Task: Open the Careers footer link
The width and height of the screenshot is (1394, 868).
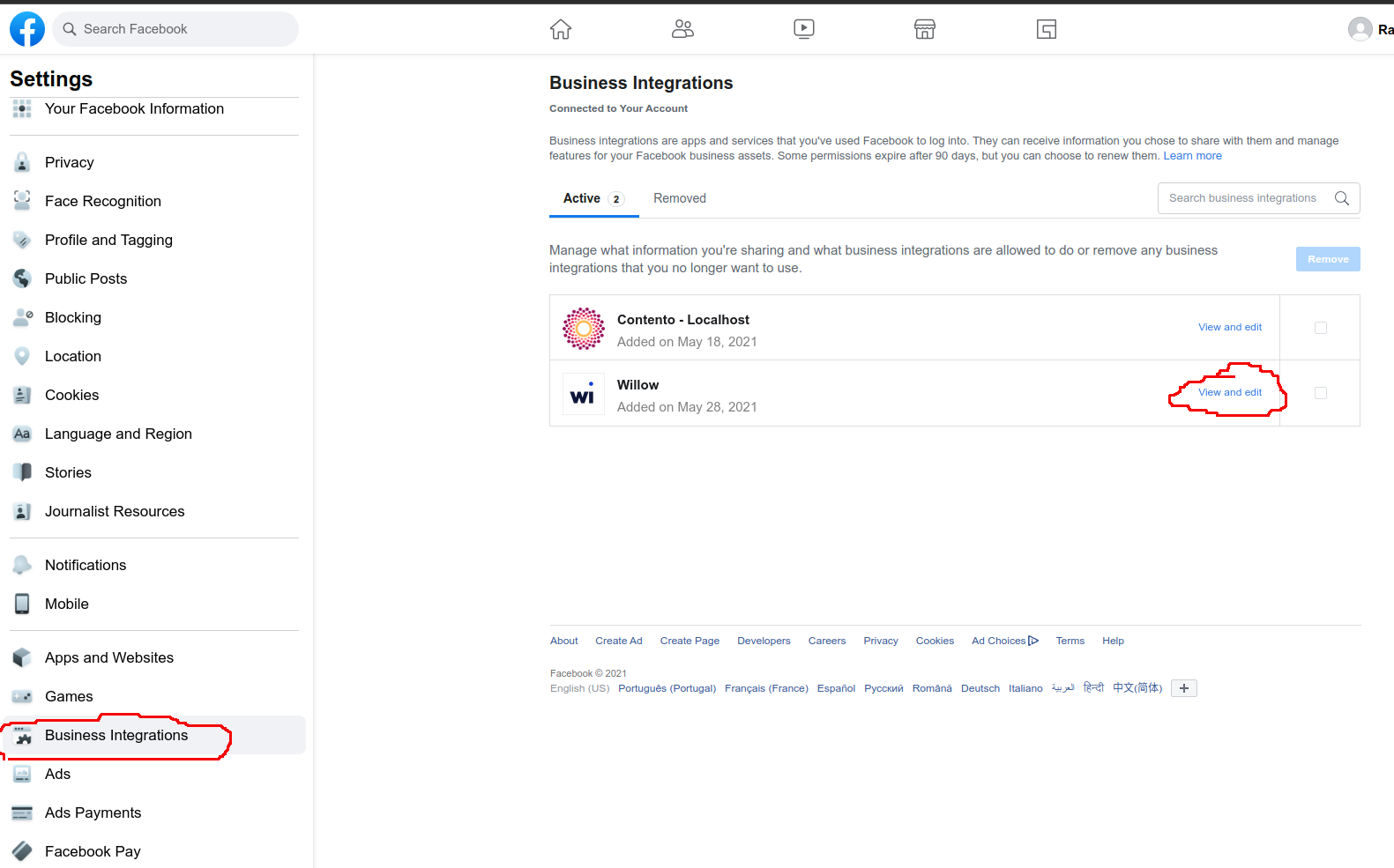Action: 827,641
